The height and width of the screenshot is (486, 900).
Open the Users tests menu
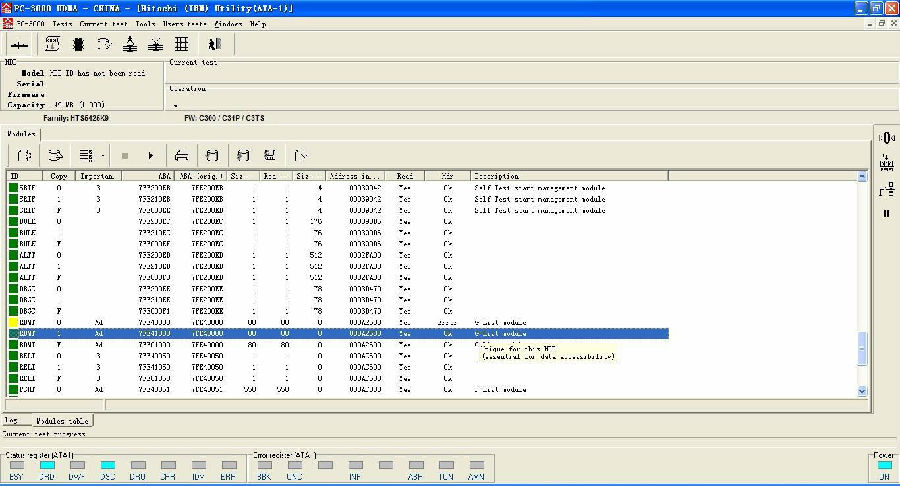(185, 24)
